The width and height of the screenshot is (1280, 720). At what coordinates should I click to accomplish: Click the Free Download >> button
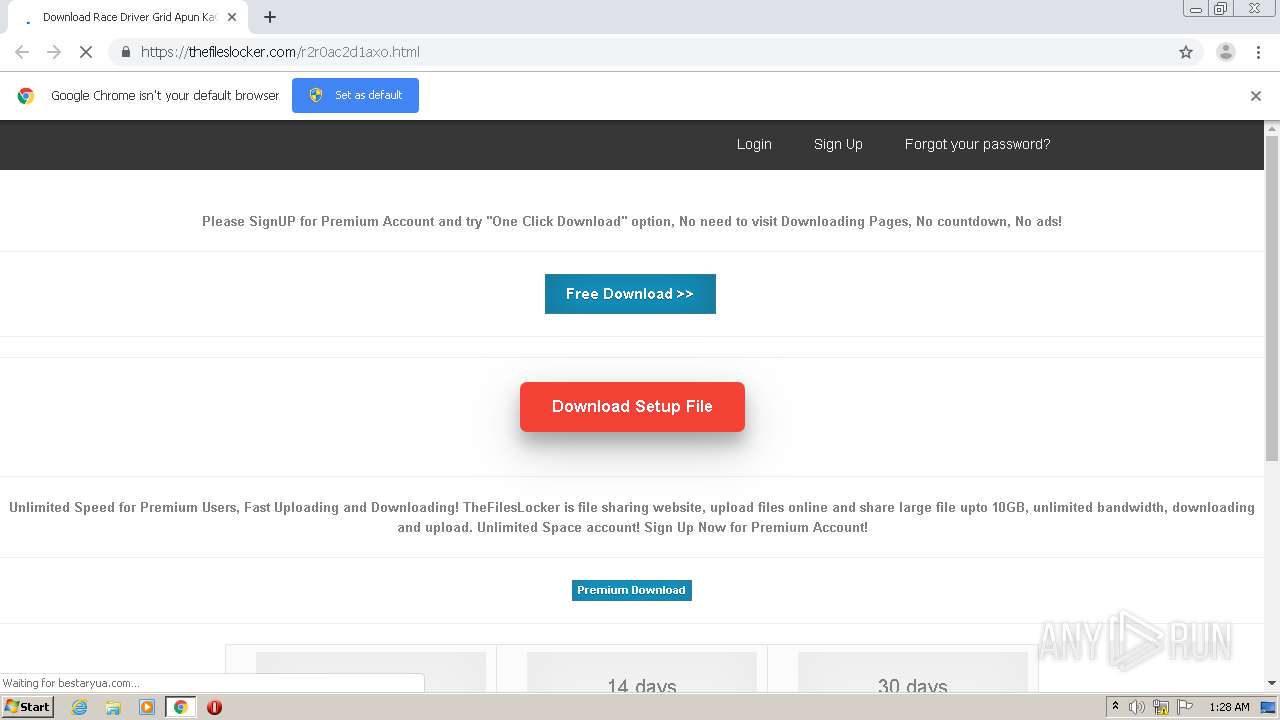tap(630, 294)
